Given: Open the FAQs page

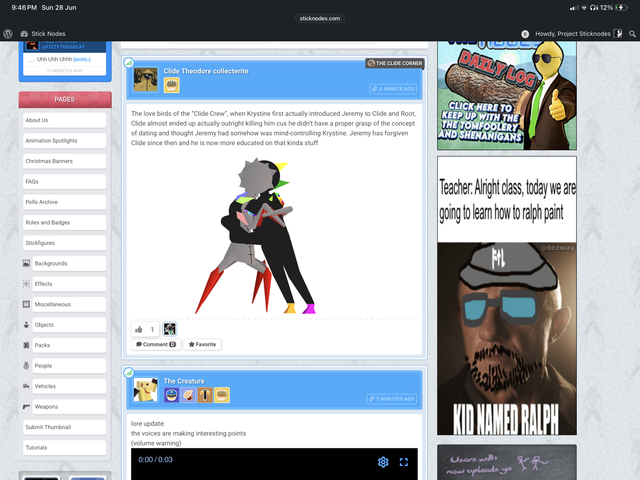Looking at the screenshot, I should point(64,181).
